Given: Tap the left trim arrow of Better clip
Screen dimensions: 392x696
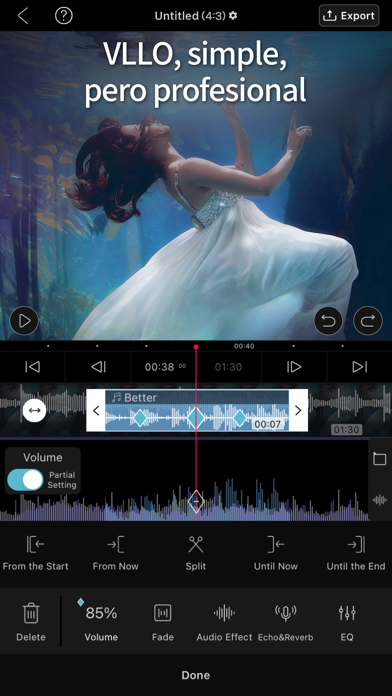Looking at the screenshot, I should 96,411.
